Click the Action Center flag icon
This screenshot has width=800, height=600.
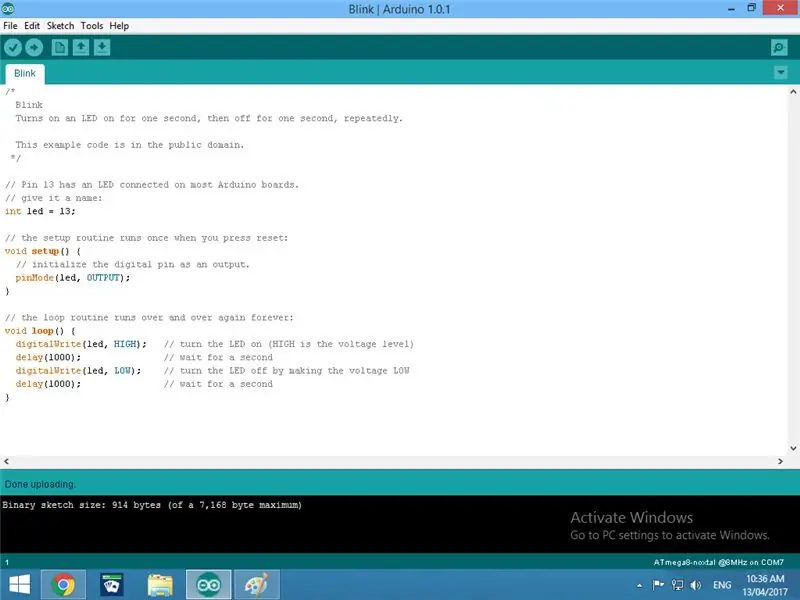tap(658, 585)
